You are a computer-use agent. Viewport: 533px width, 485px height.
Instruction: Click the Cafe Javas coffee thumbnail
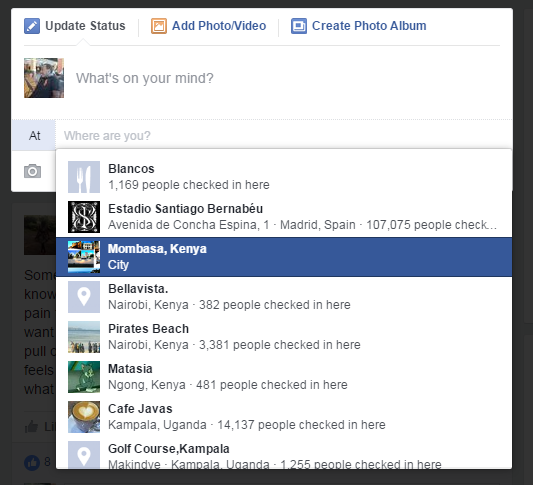pos(84,417)
